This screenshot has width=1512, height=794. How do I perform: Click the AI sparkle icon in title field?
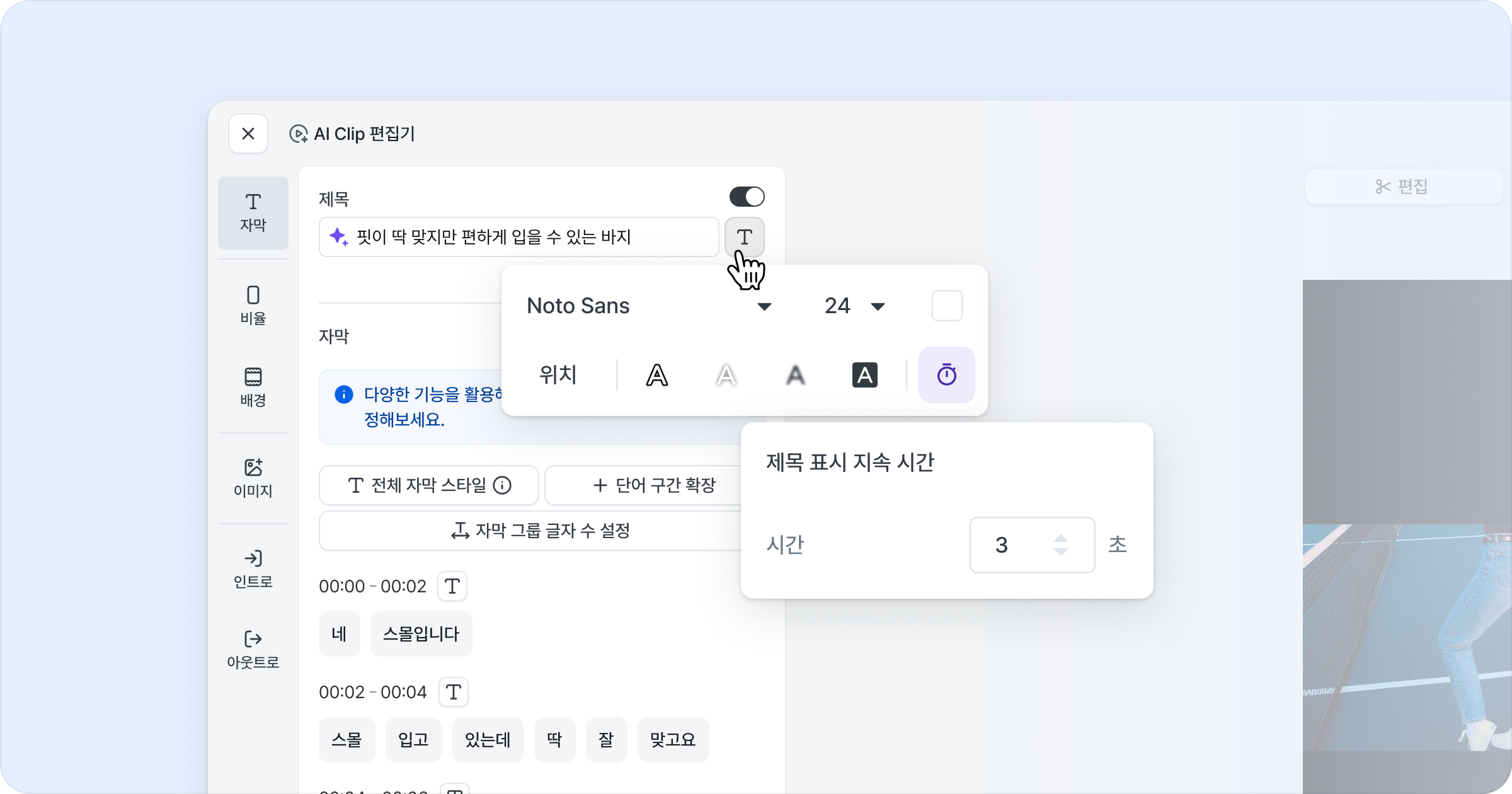click(339, 237)
